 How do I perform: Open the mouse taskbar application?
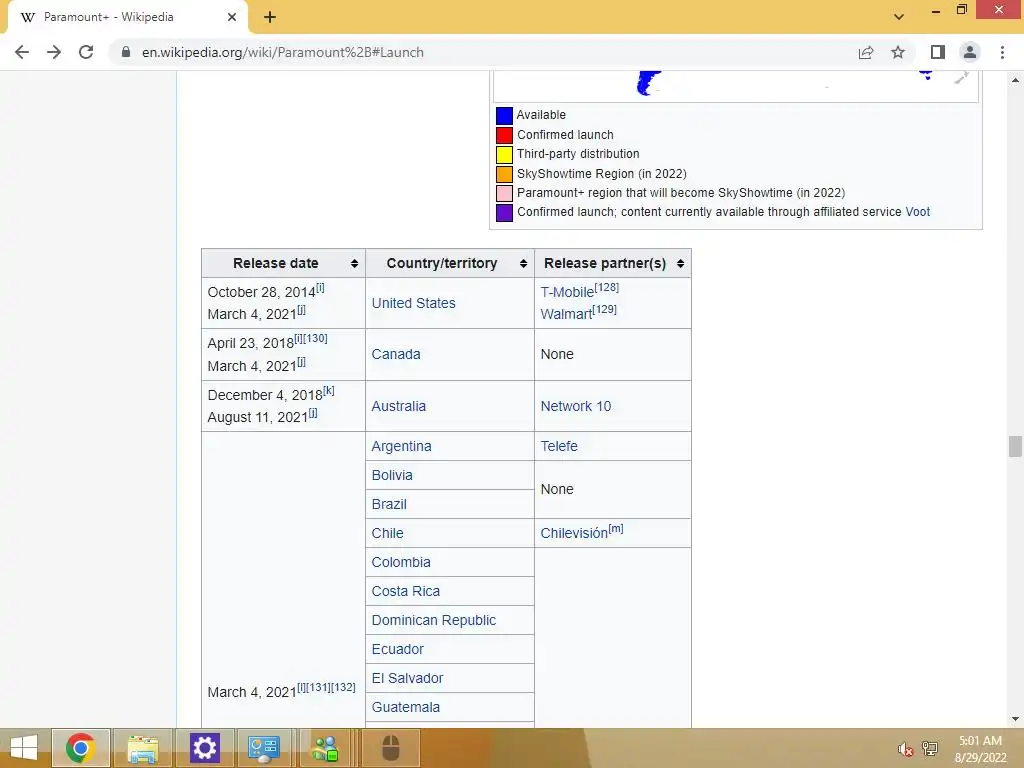point(391,748)
